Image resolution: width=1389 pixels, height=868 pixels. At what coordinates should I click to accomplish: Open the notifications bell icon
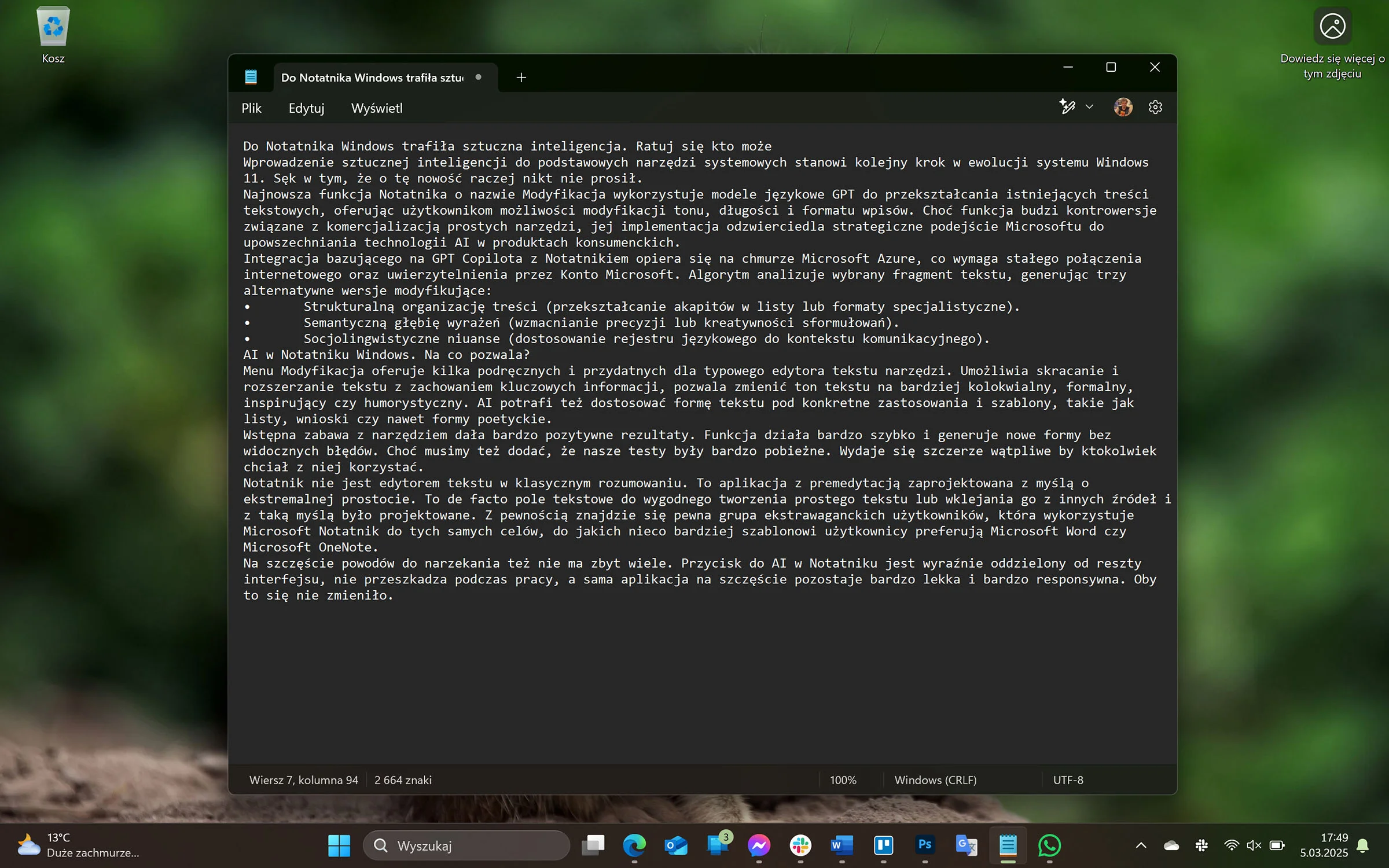(1363, 845)
